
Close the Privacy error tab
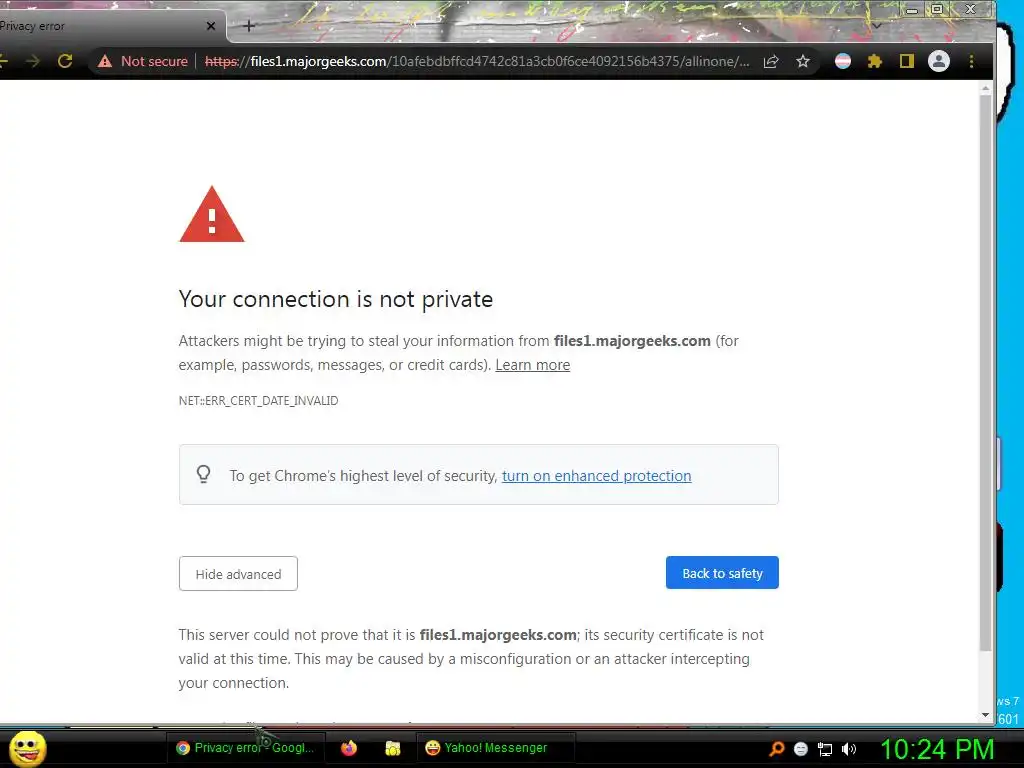210,26
